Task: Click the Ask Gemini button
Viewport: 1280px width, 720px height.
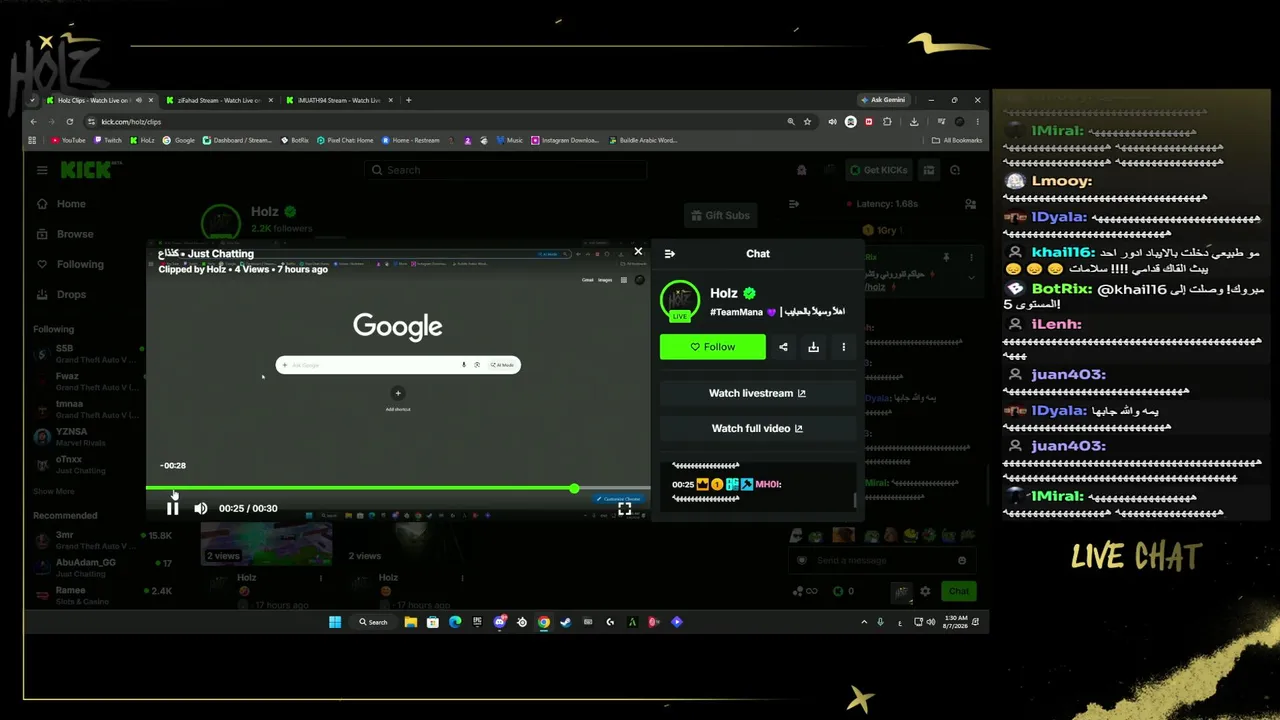Action: click(x=882, y=100)
